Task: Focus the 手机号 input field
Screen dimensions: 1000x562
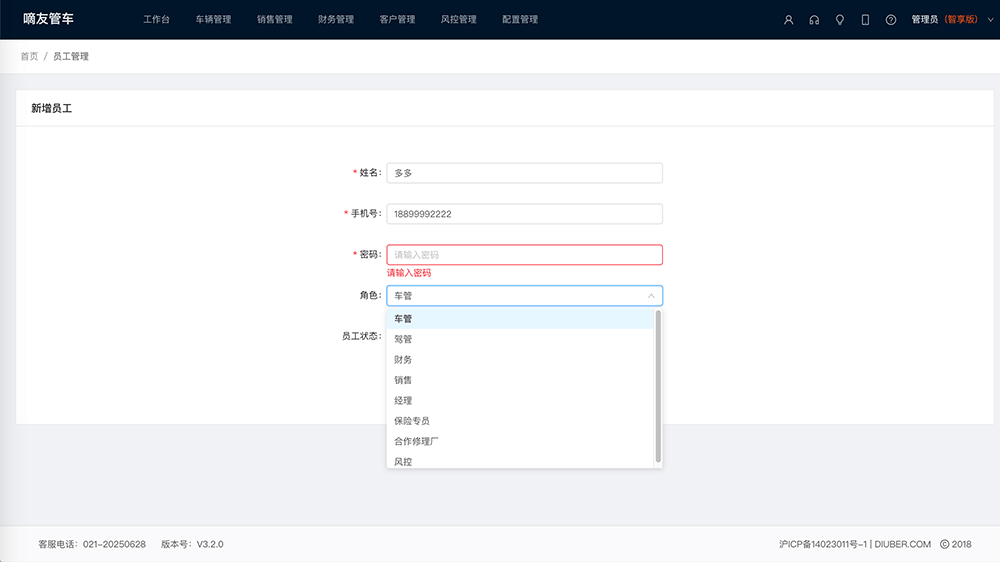Action: click(524, 214)
